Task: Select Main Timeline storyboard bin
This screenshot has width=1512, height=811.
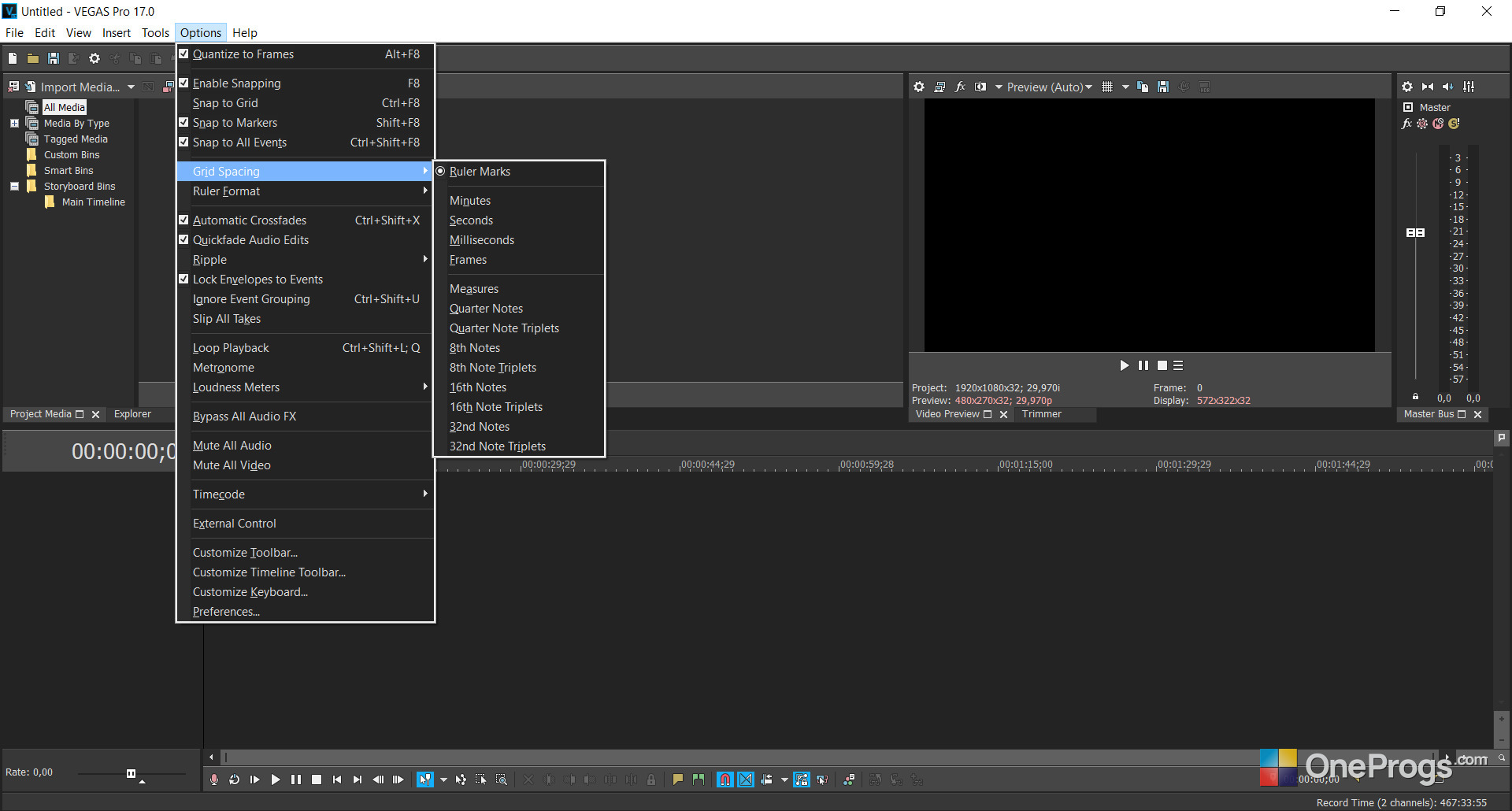Action: click(x=93, y=202)
